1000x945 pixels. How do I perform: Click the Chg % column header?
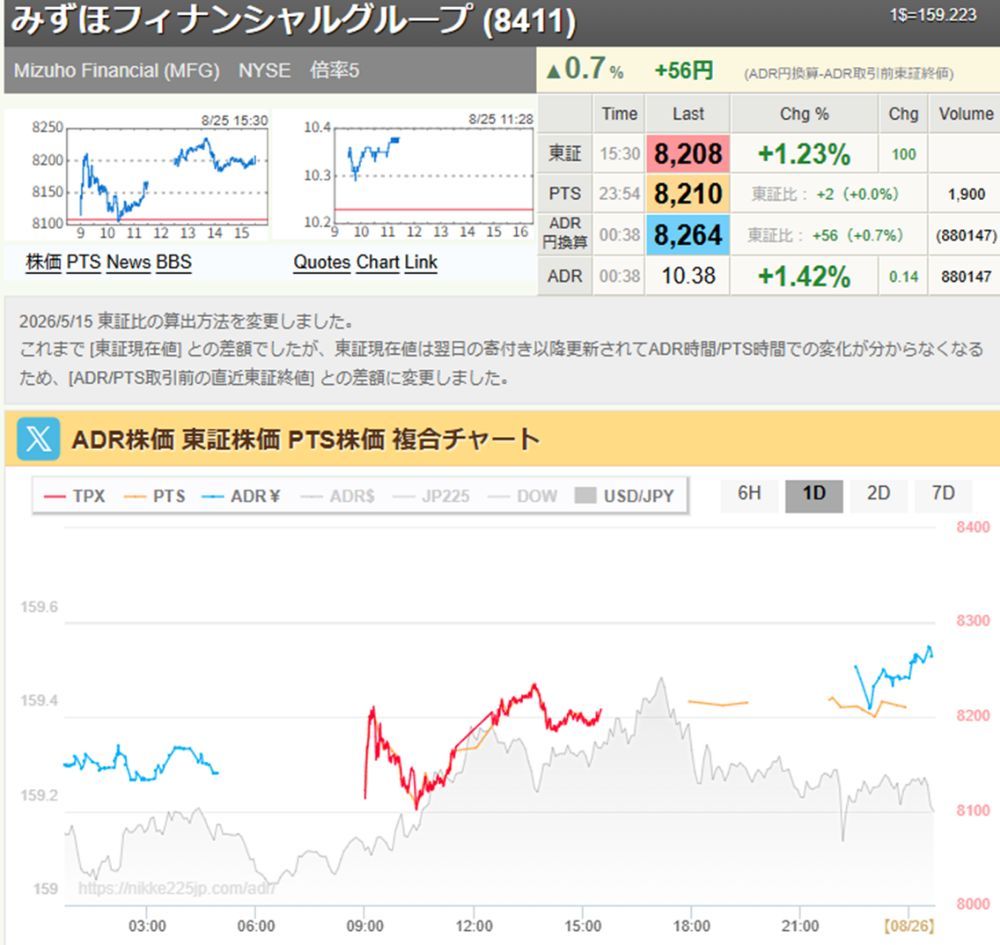click(804, 114)
